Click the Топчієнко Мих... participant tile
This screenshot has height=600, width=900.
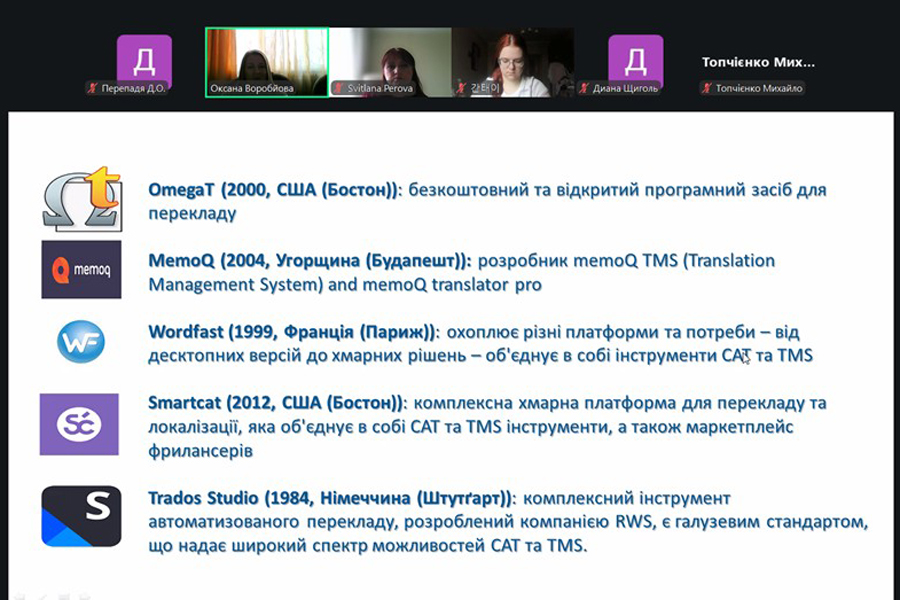point(758,62)
